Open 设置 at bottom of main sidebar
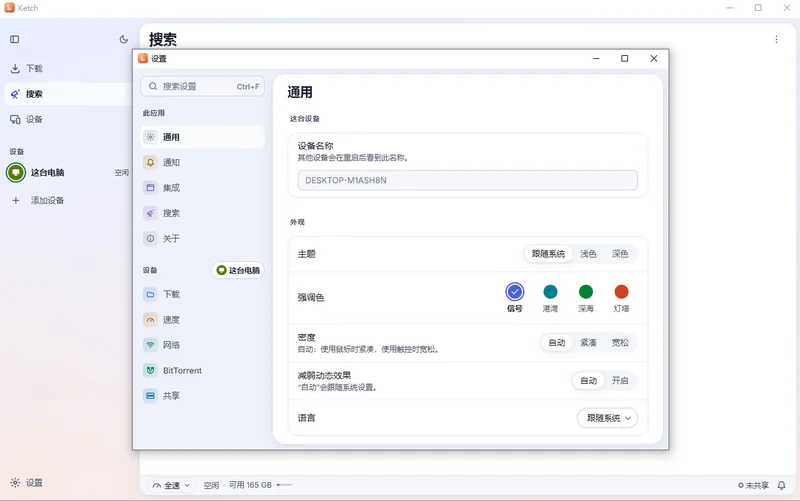The width and height of the screenshot is (800, 501). [x=27, y=483]
